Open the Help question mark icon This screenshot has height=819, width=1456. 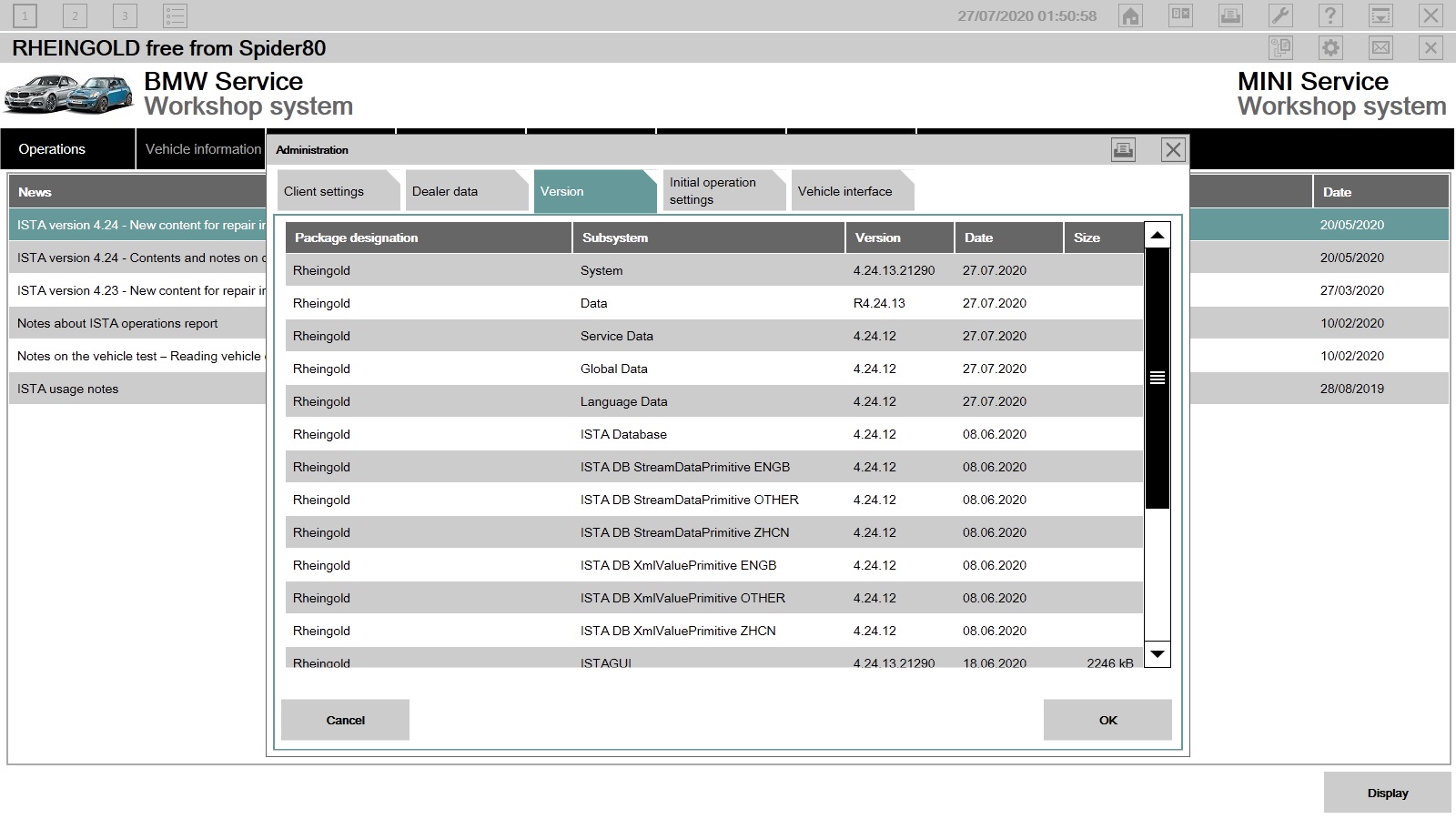coord(1329,15)
